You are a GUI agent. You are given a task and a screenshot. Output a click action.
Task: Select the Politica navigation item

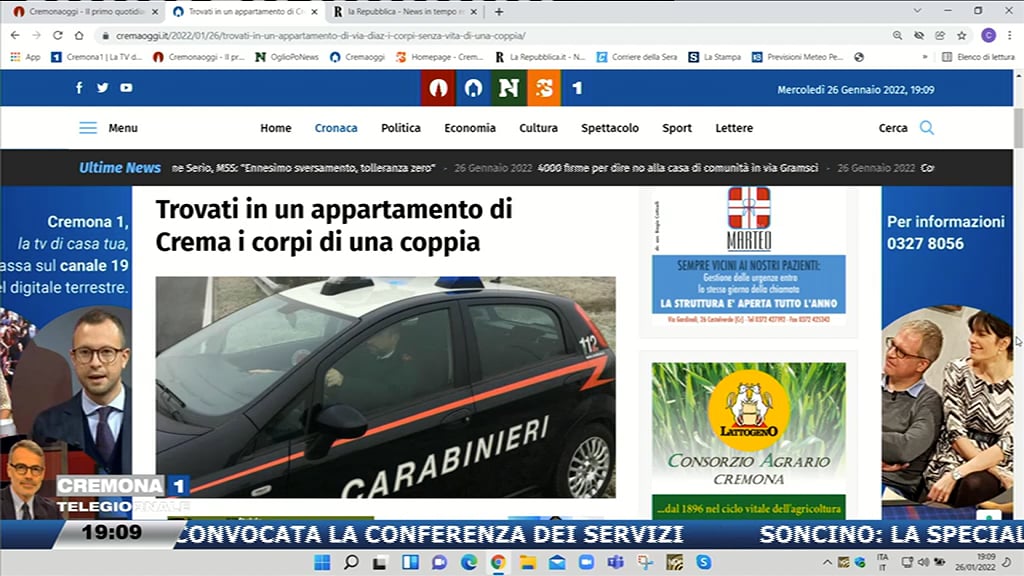(400, 128)
